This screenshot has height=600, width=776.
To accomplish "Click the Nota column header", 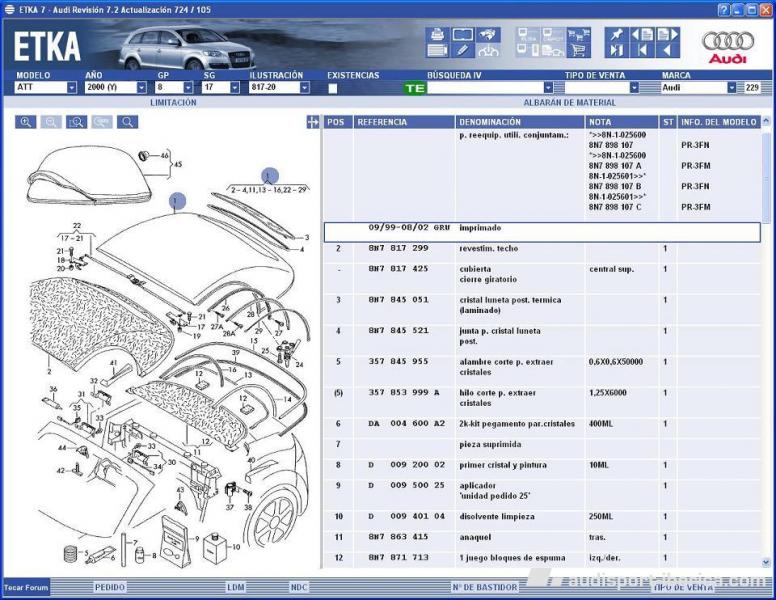I will [x=622, y=122].
